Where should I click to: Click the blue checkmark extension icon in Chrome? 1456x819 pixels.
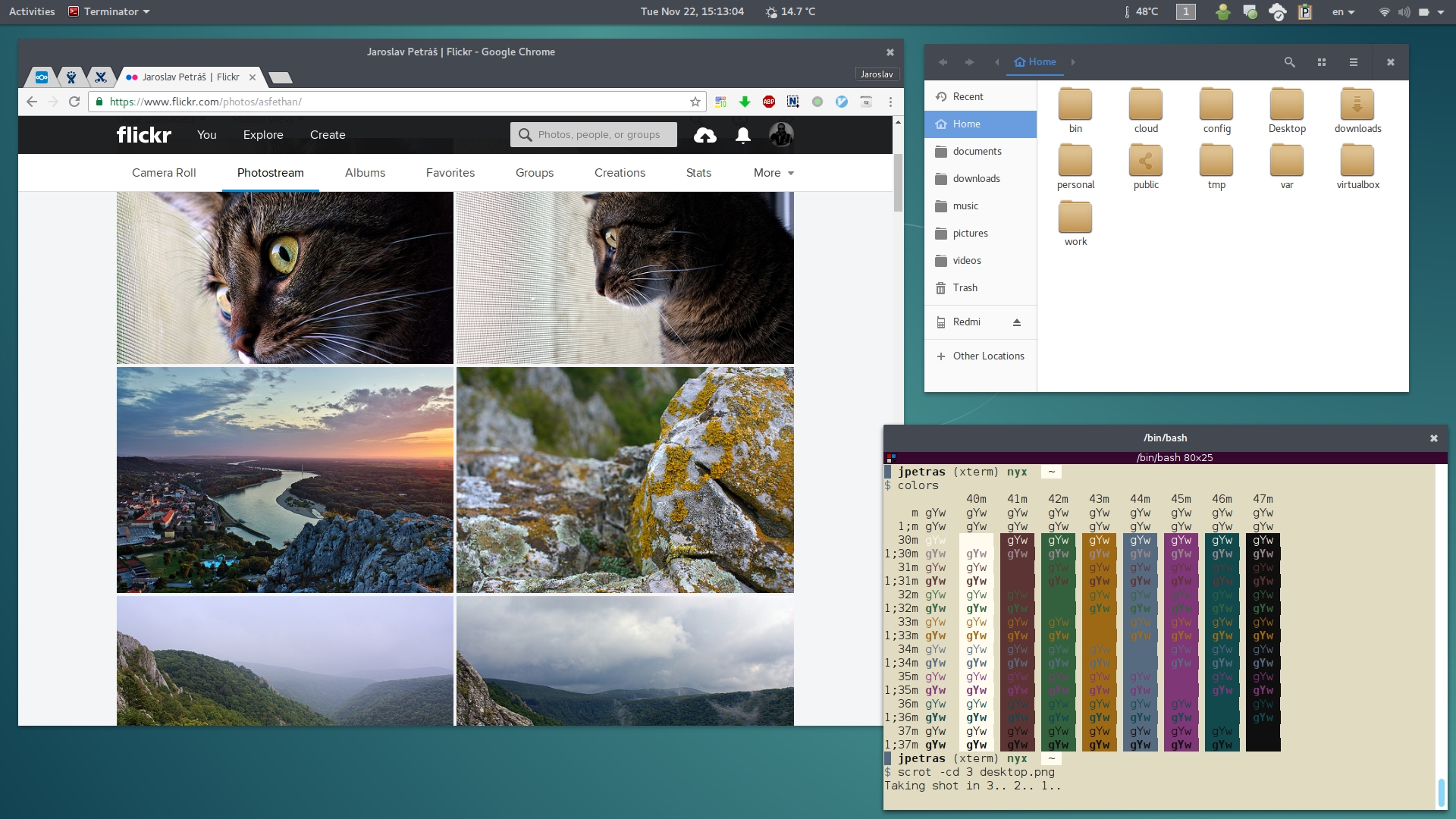[x=842, y=102]
